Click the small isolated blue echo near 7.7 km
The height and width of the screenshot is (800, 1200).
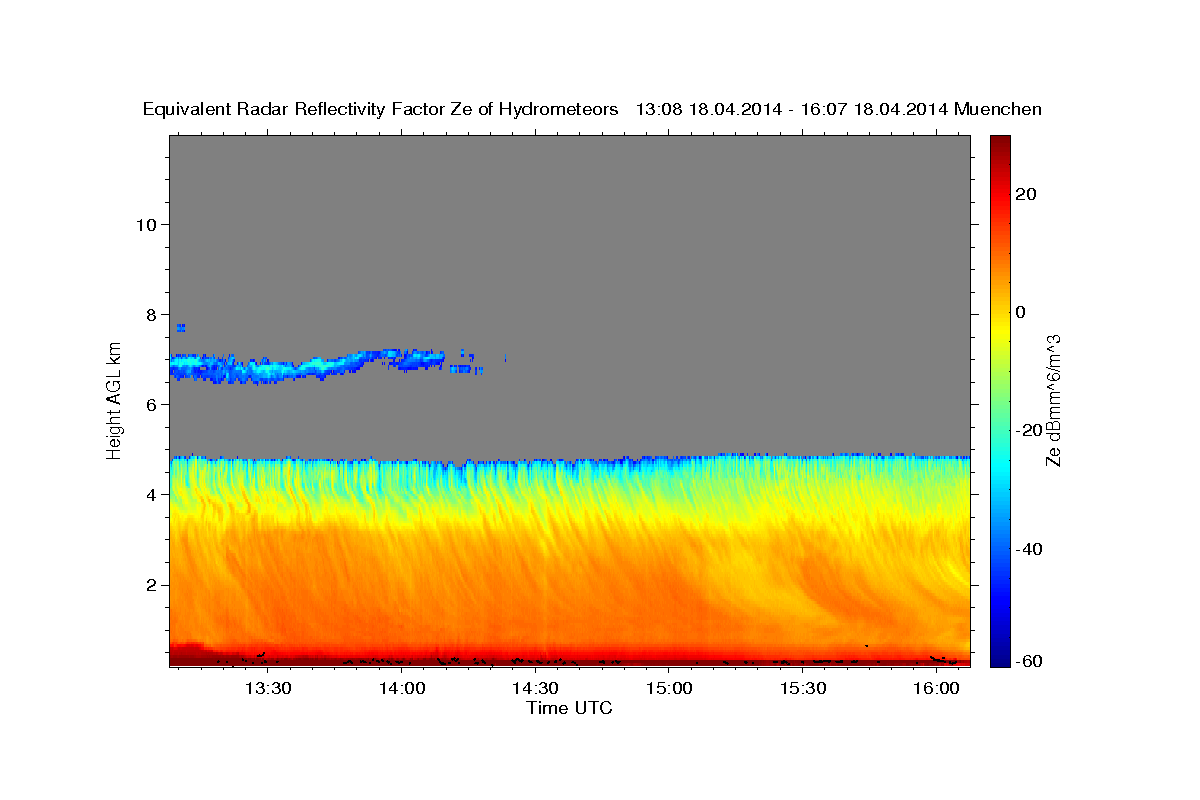tap(181, 327)
